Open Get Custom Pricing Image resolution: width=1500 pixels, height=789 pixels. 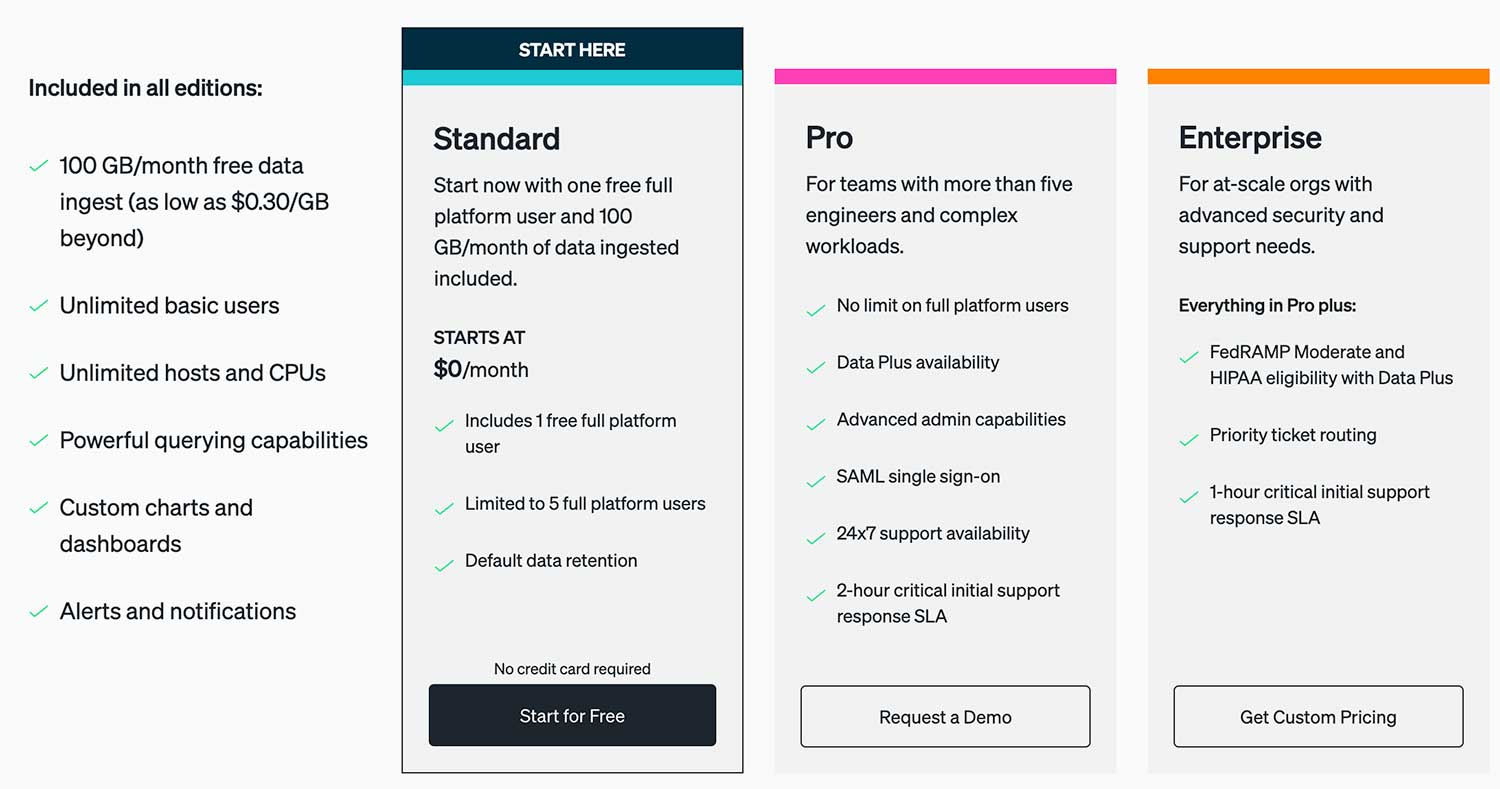point(1318,716)
